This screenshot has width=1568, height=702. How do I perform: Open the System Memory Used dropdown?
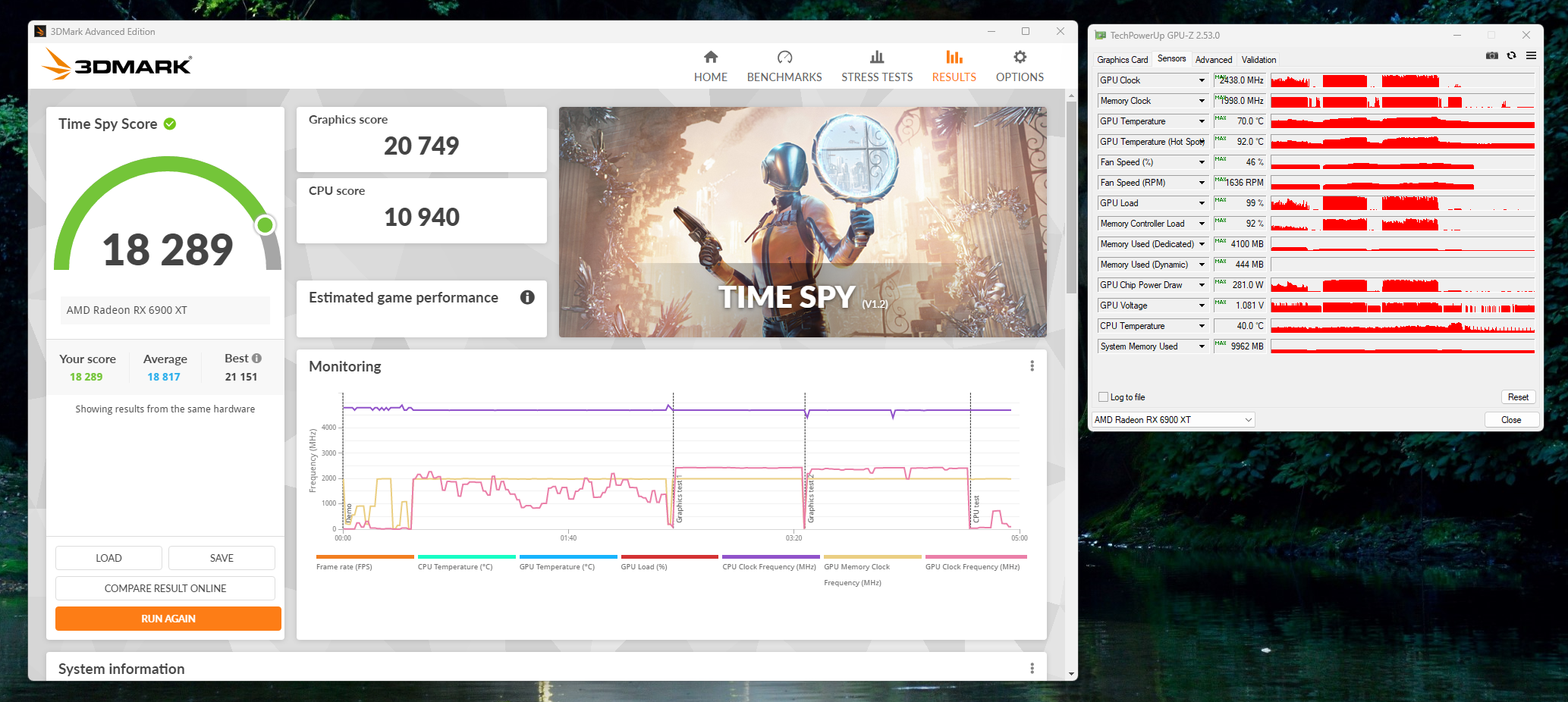pyautogui.click(x=1202, y=346)
